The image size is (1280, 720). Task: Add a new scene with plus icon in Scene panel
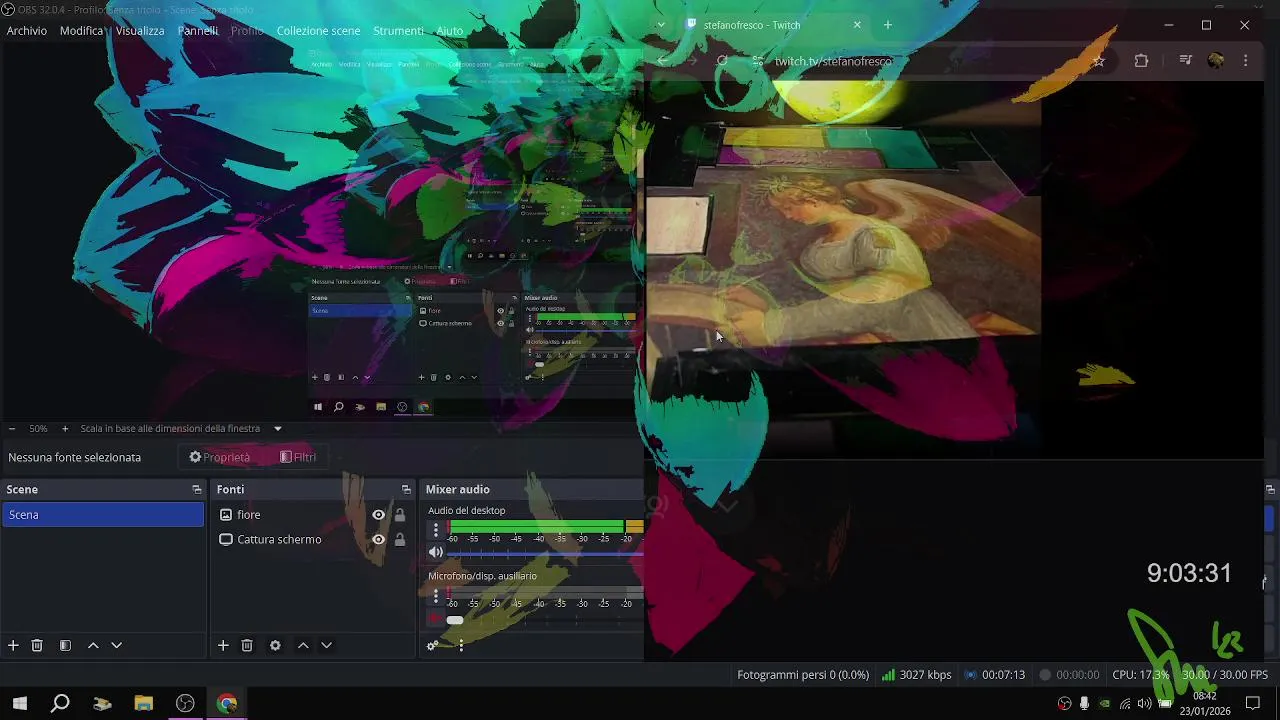click(x=13, y=646)
